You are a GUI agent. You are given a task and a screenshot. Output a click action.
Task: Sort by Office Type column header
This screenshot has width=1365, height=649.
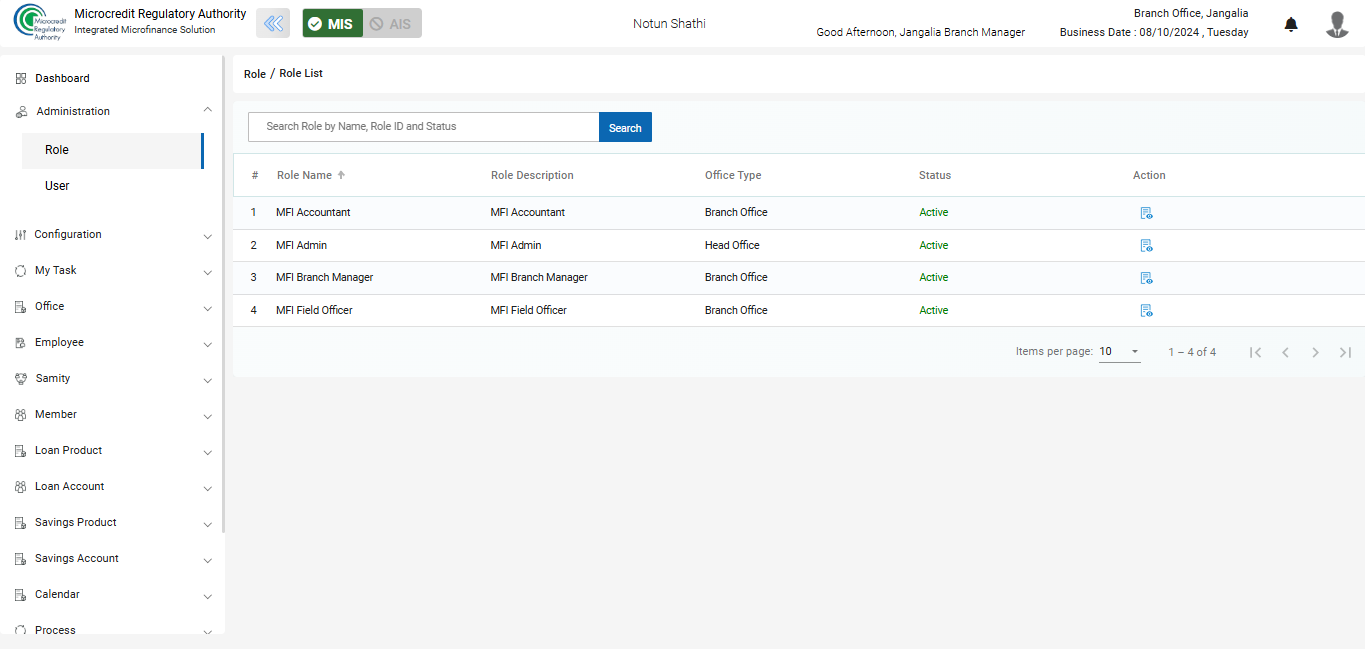point(733,175)
